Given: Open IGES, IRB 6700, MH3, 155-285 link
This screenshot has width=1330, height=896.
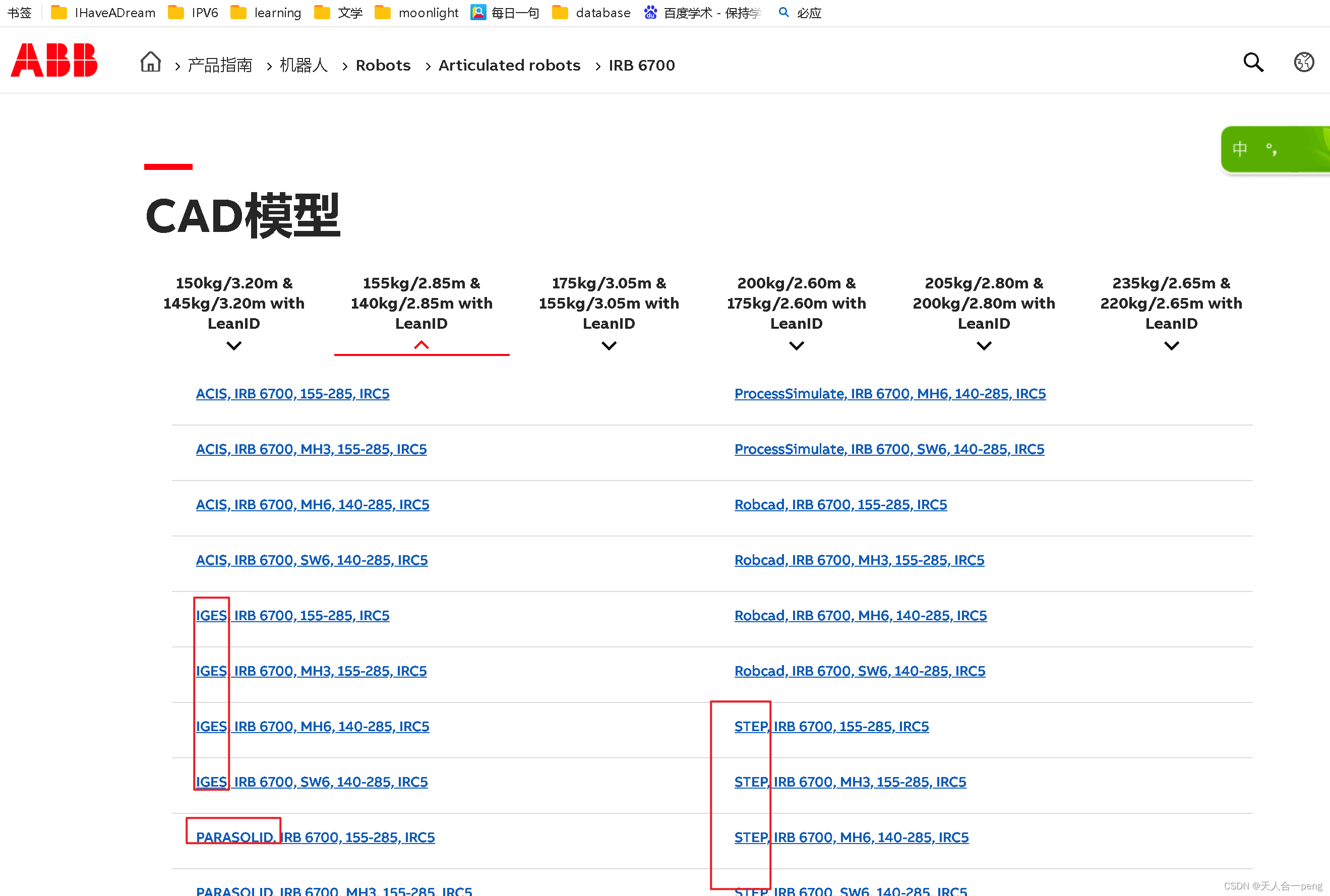Looking at the screenshot, I should [312, 671].
